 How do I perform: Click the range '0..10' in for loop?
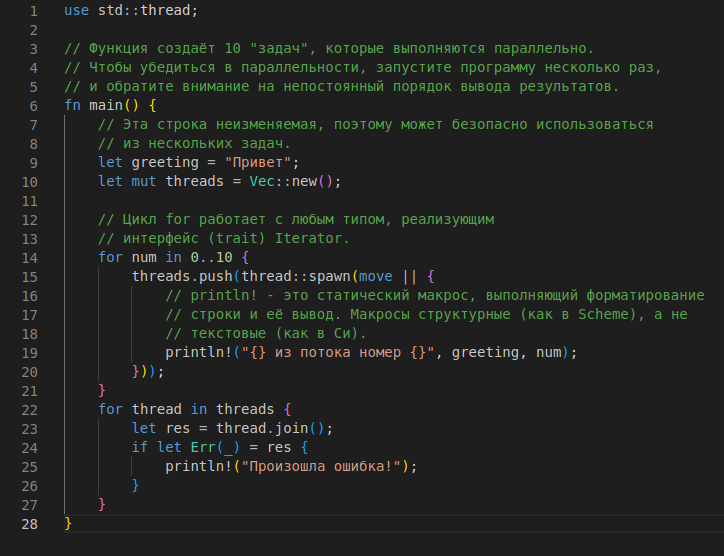pos(211,257)
